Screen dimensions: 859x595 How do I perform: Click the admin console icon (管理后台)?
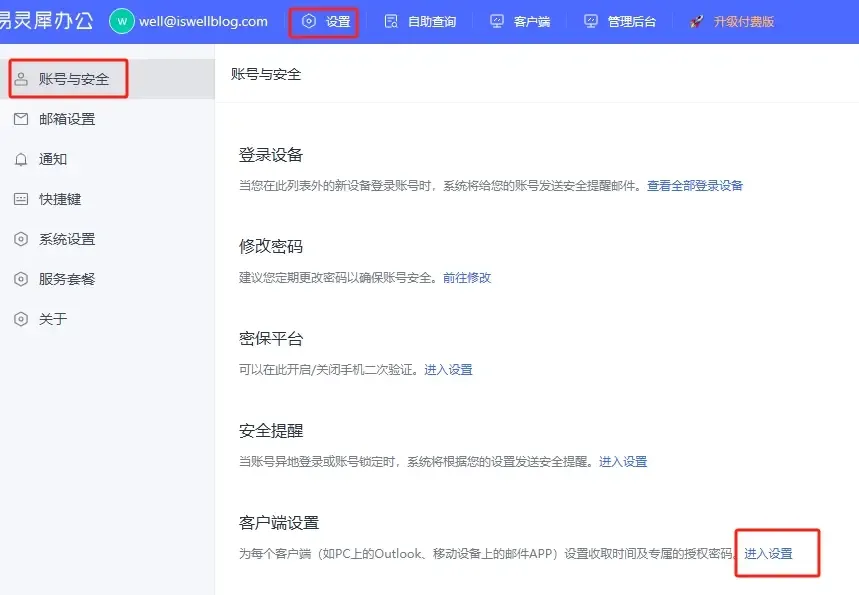pyautogui.click(x=591, y=21)
